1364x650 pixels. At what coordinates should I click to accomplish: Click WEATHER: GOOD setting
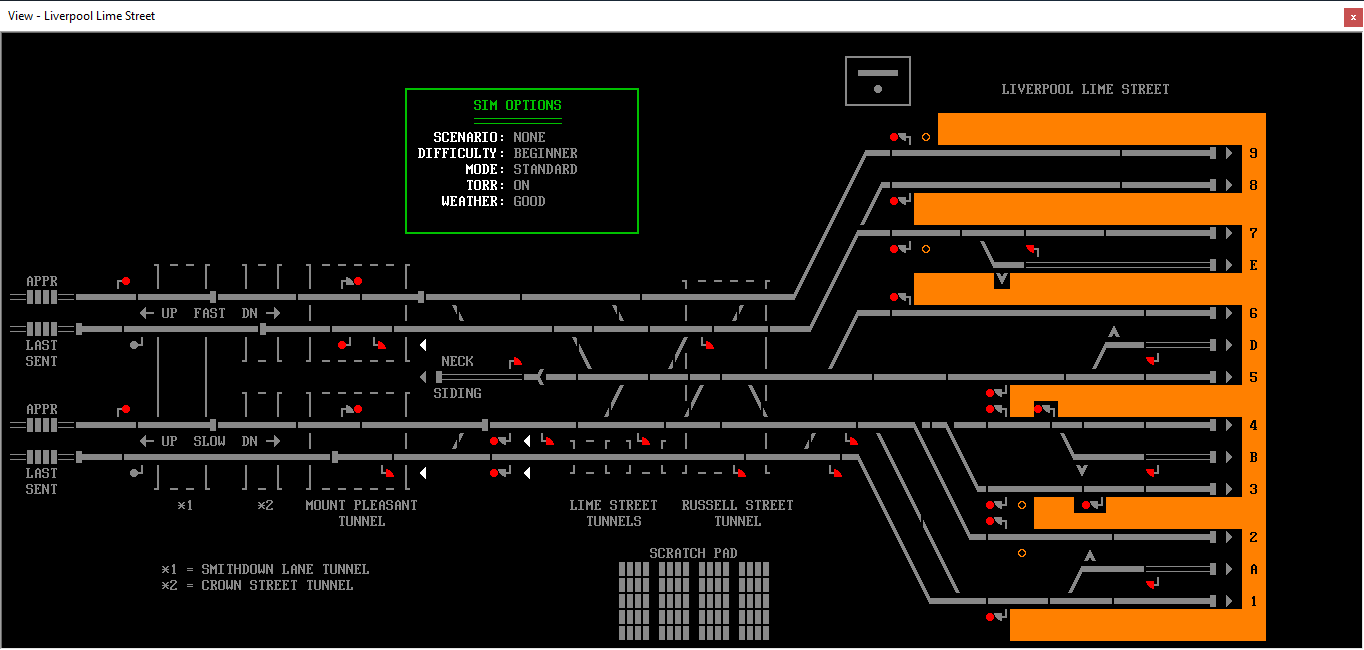493,201
